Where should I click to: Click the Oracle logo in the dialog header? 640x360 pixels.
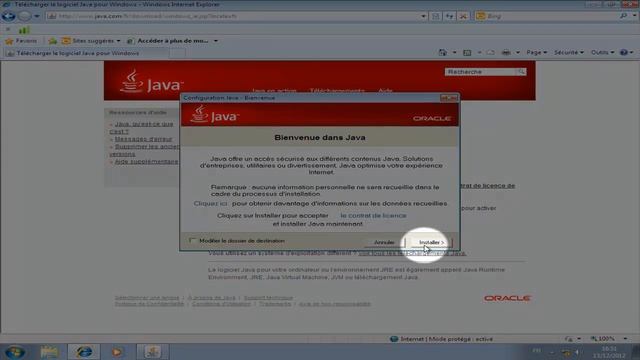click(431, 118)
